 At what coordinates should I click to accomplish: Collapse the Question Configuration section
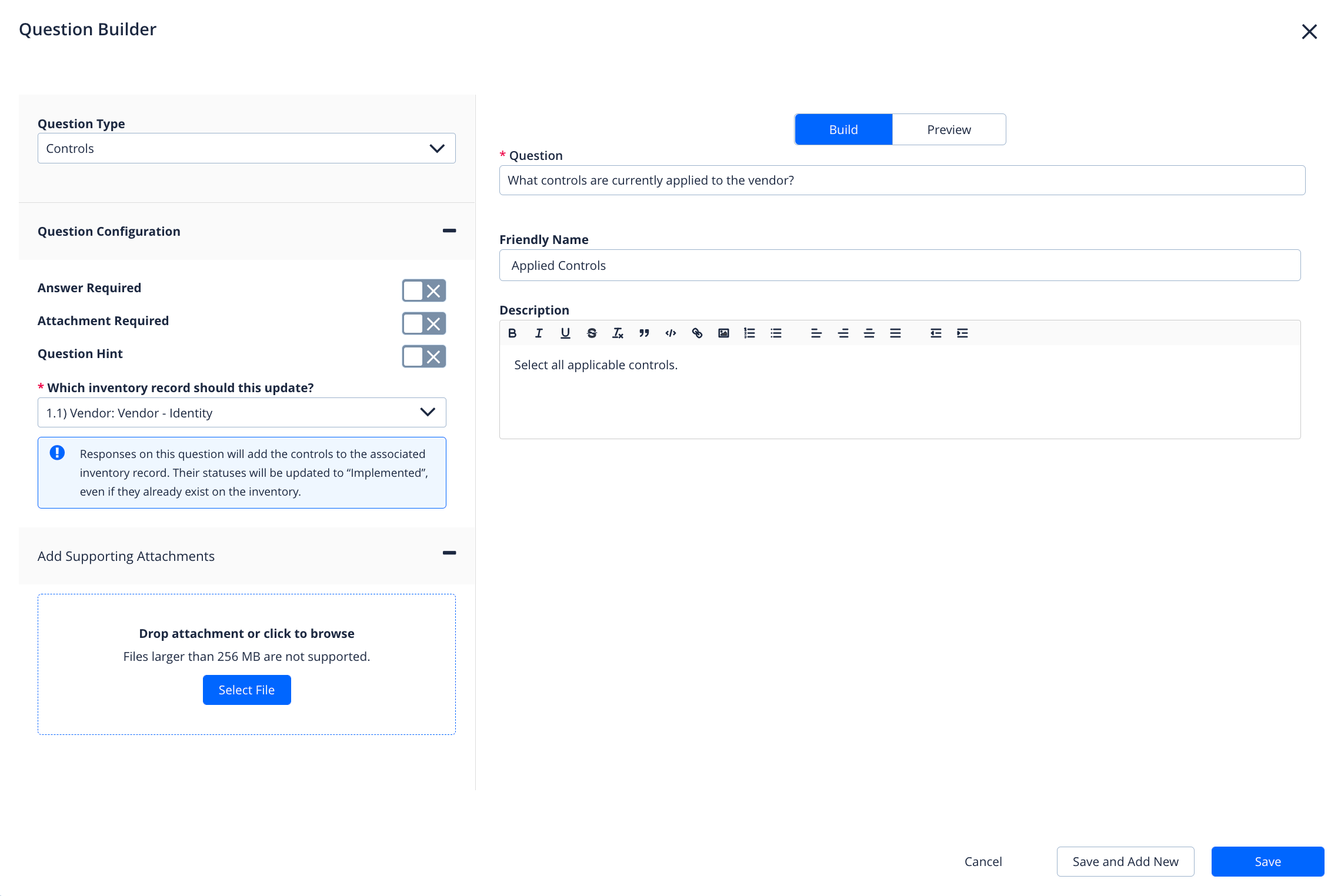[449, 231]
